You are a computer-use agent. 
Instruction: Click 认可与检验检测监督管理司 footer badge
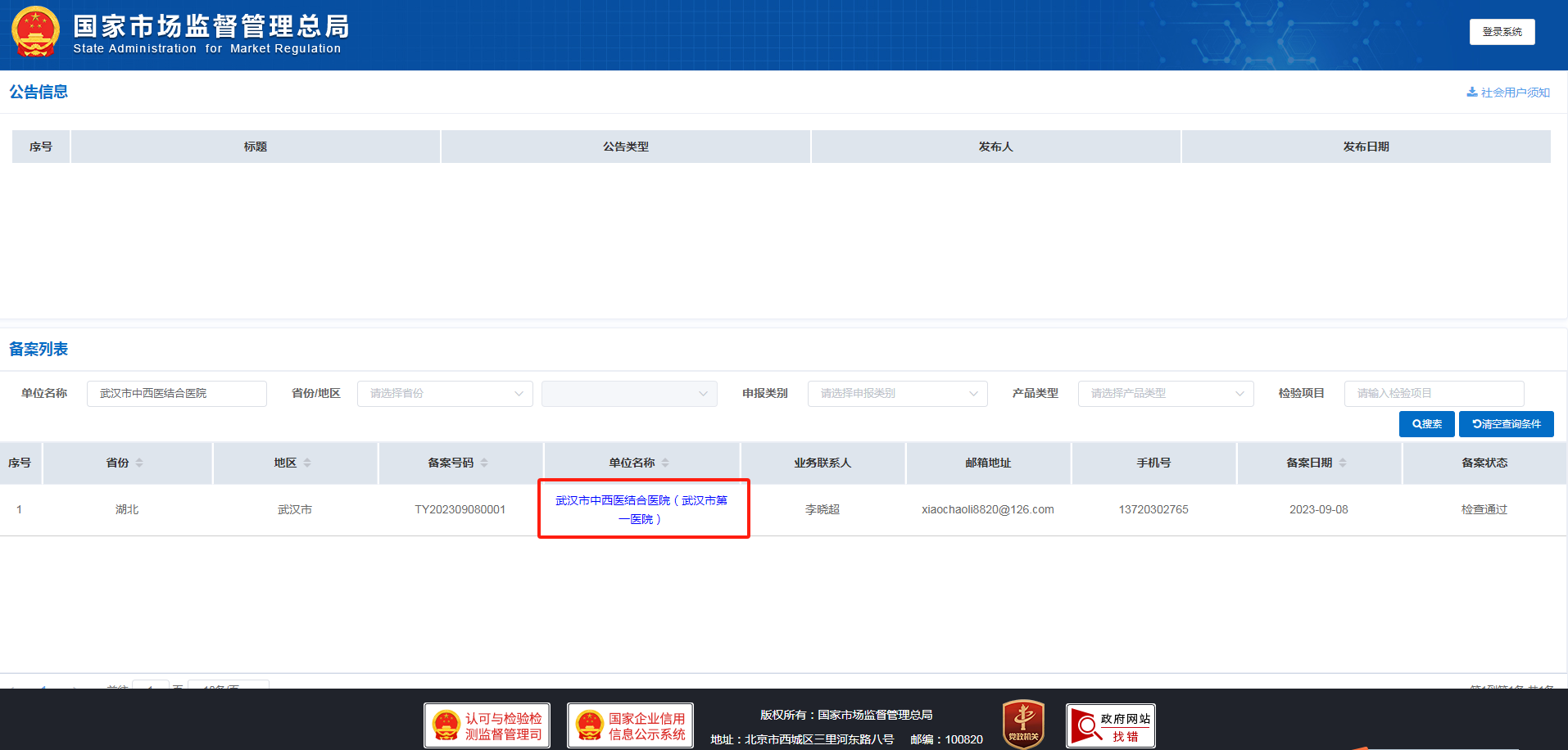487,725
